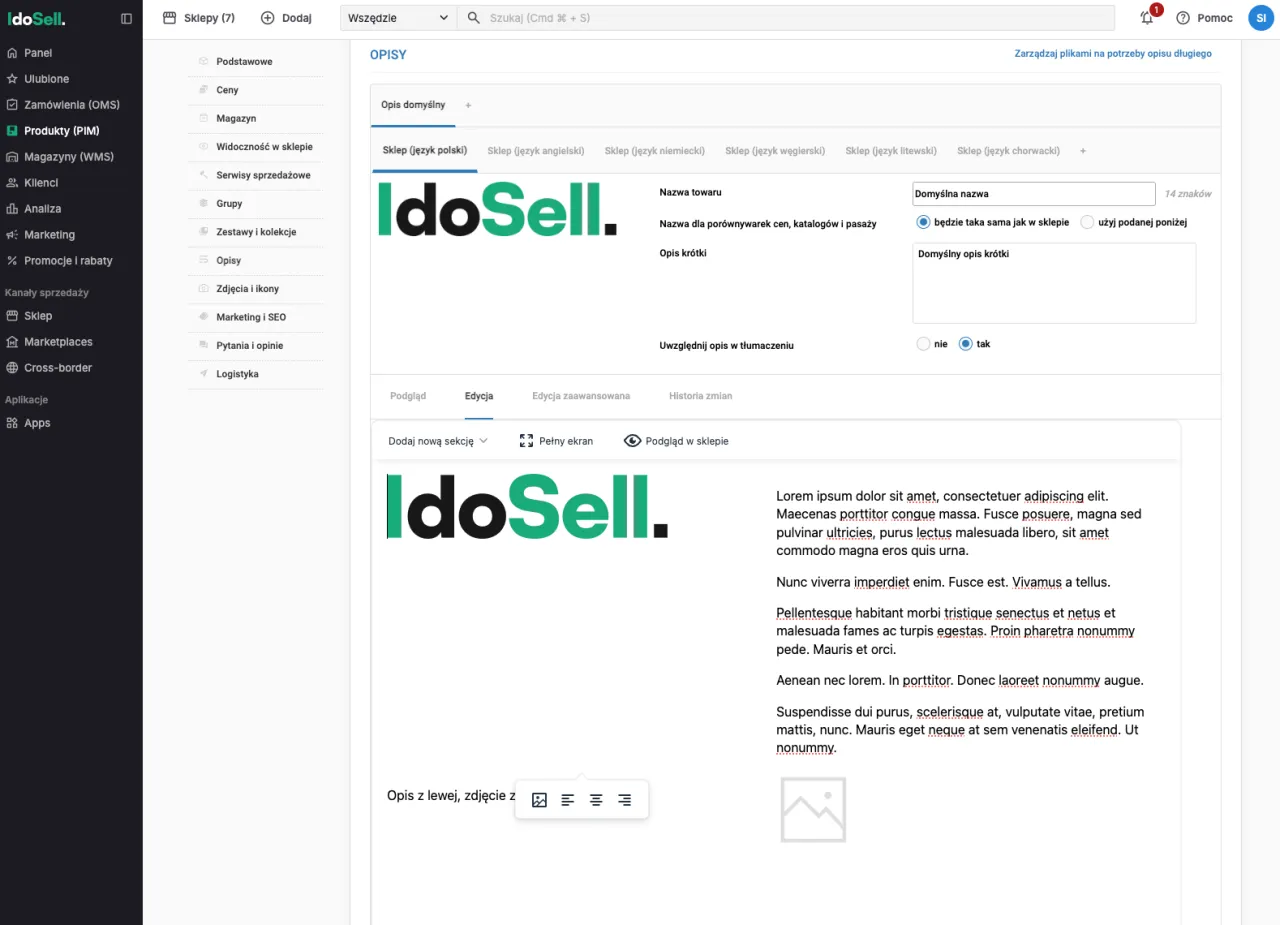Open user avatar SI menu

coord(1260,18)
